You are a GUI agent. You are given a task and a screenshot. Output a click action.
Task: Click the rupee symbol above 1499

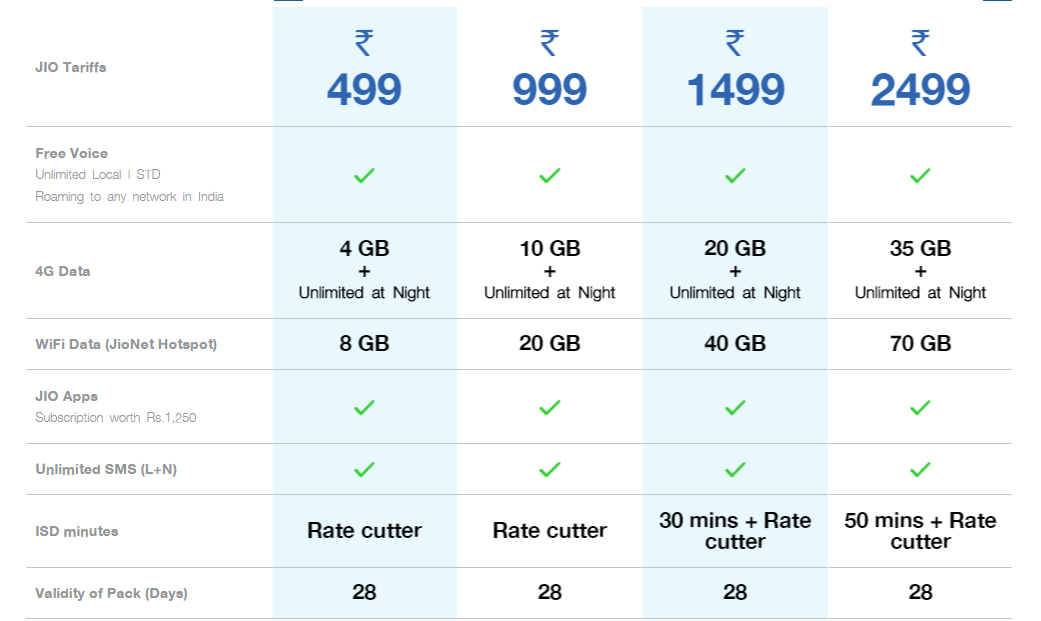pos(735,43)
